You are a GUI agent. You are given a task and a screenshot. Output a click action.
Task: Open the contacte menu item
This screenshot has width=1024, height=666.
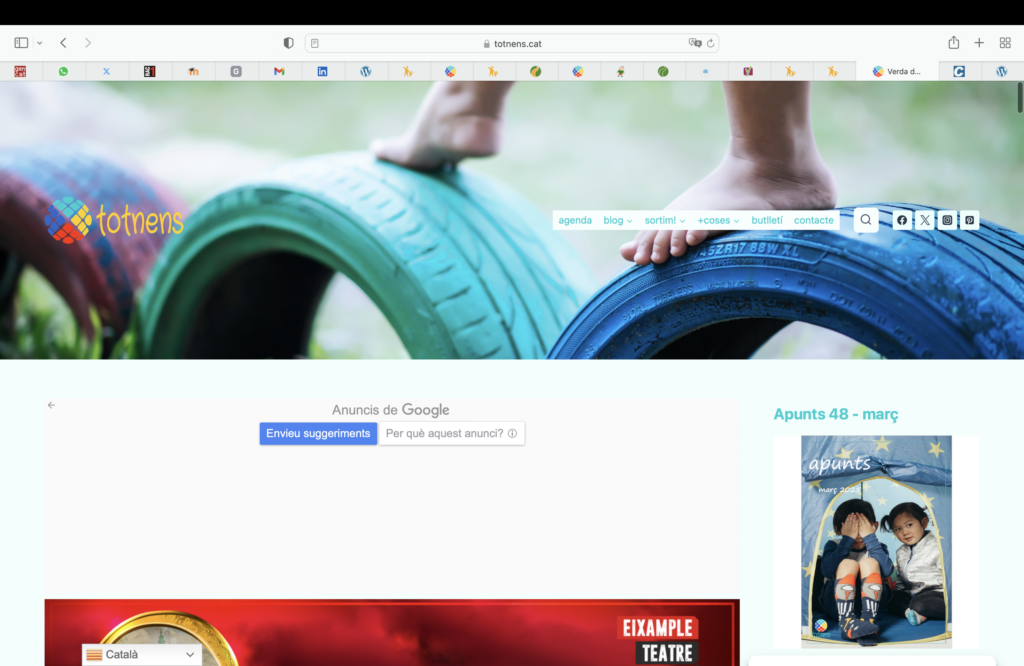814,220
